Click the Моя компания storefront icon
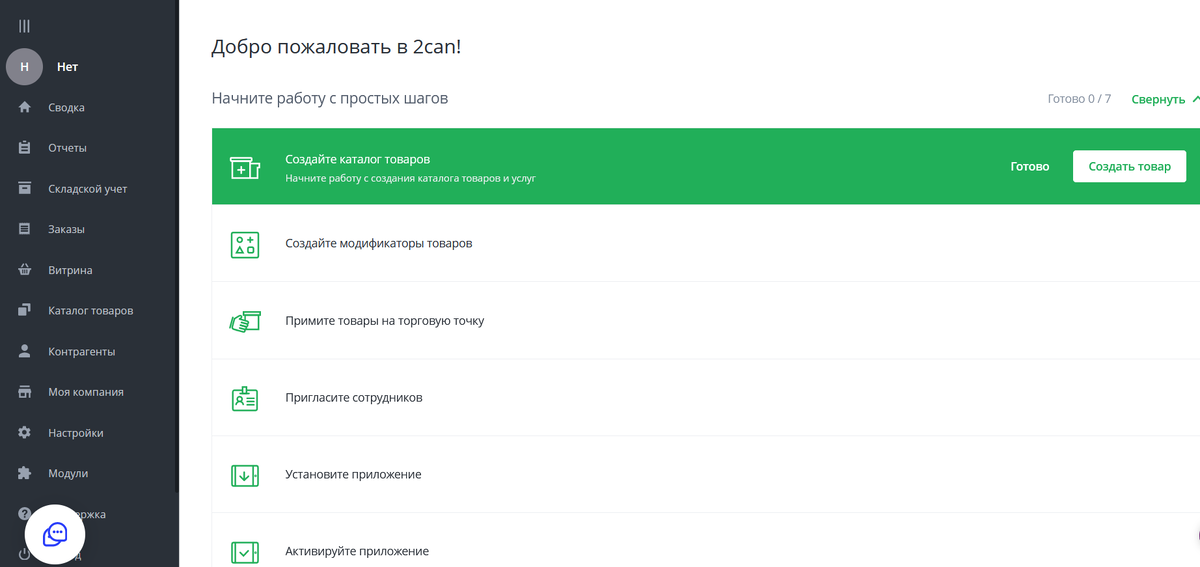Viewport: 1200px width, 567px height. click(25, 392)
